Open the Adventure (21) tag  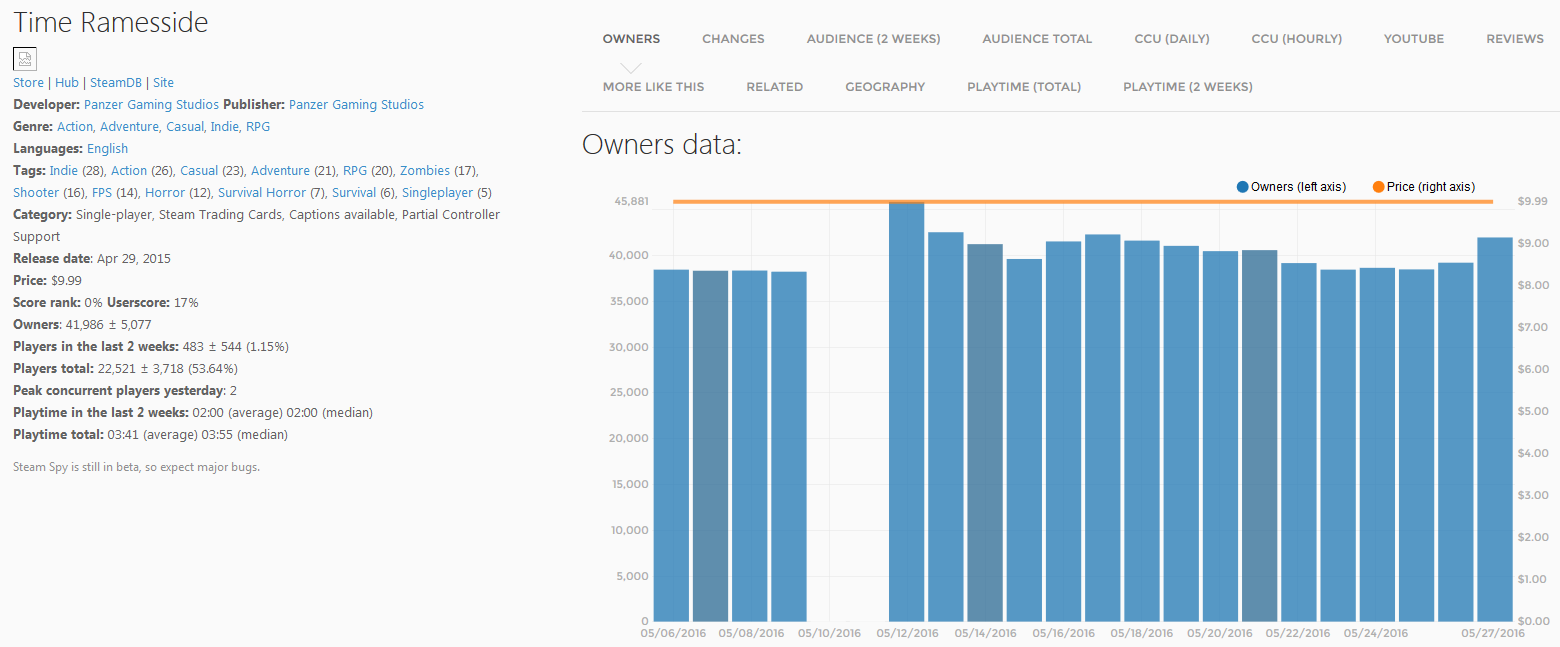tap(280, 171)
